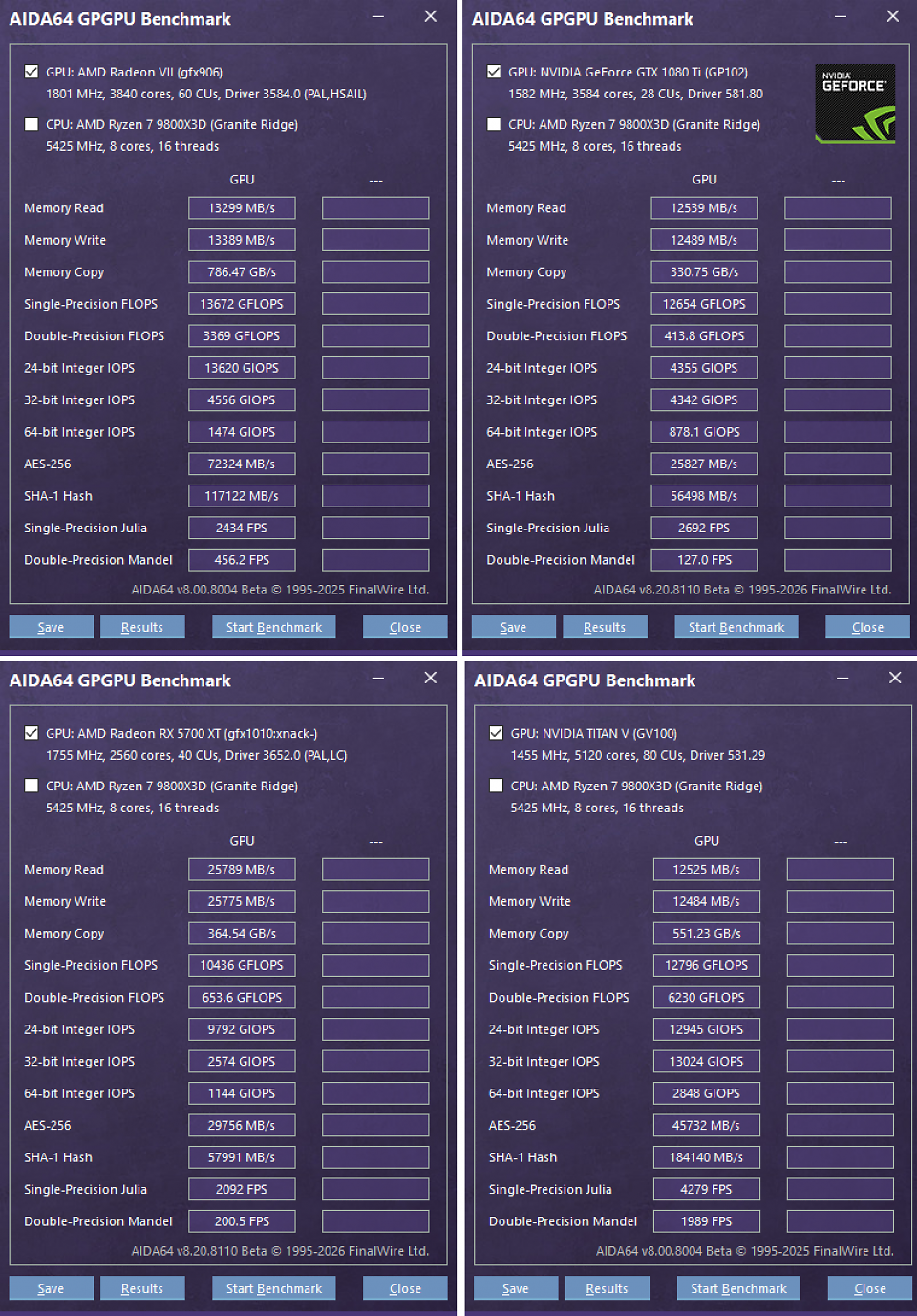Enable the Ryzen CPU checkbox in GTX 1080 Ti window
917x1316 pixels.
click(494, 124)
